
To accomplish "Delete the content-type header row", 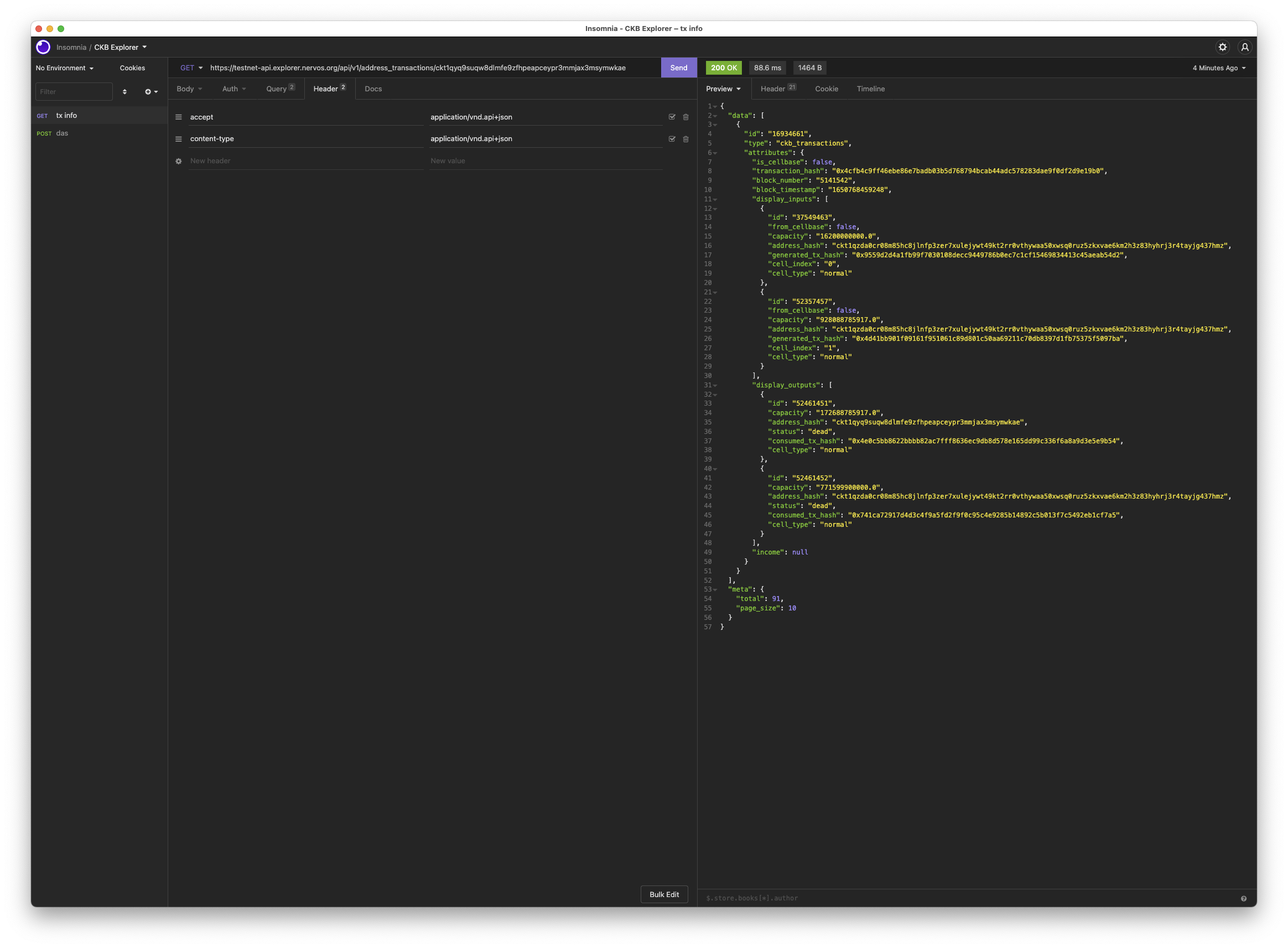I will tap(685, 139).
